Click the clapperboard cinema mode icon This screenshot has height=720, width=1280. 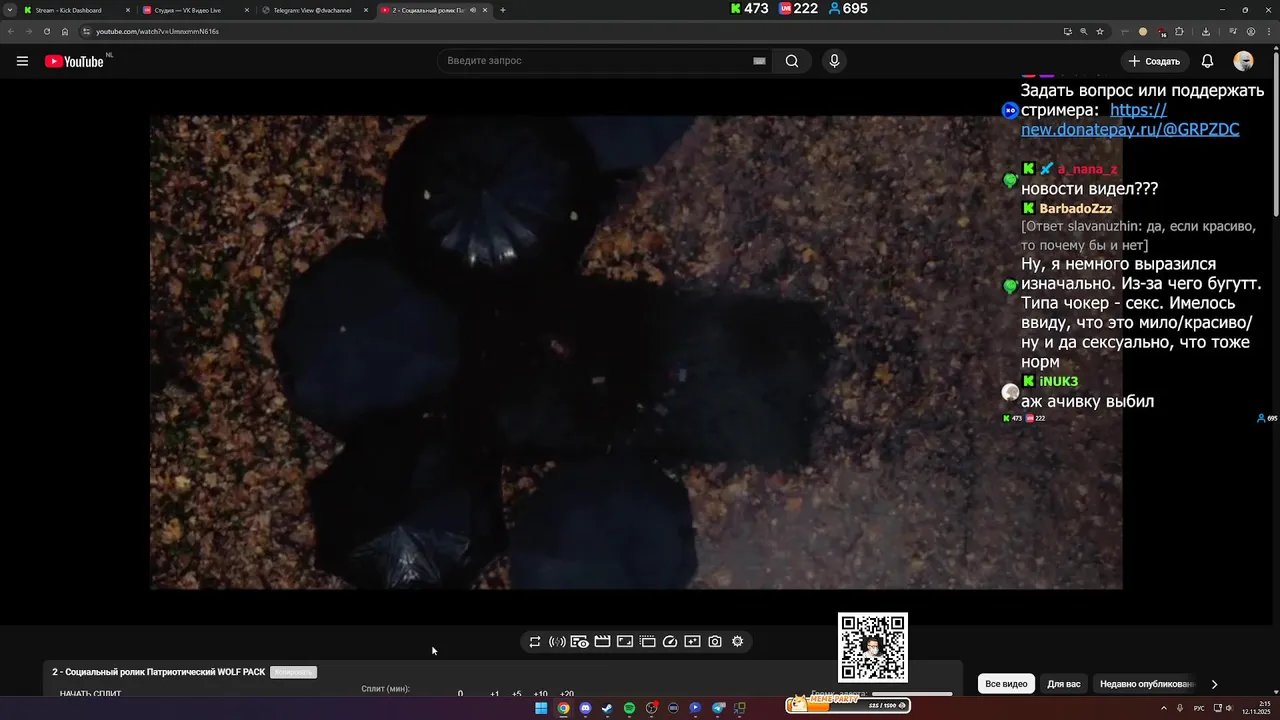click(602, 642)
